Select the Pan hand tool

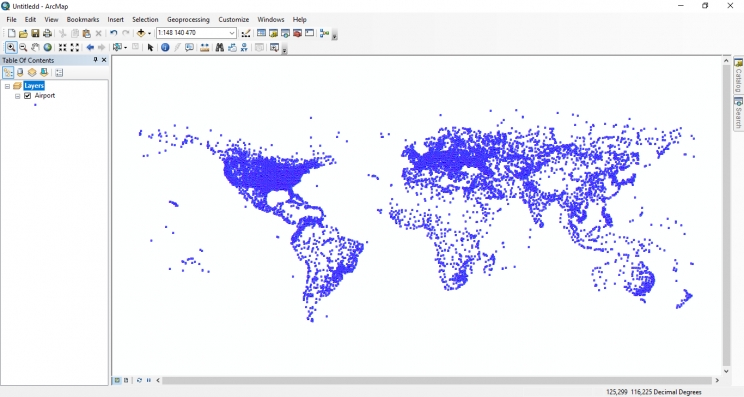(36, 47)
